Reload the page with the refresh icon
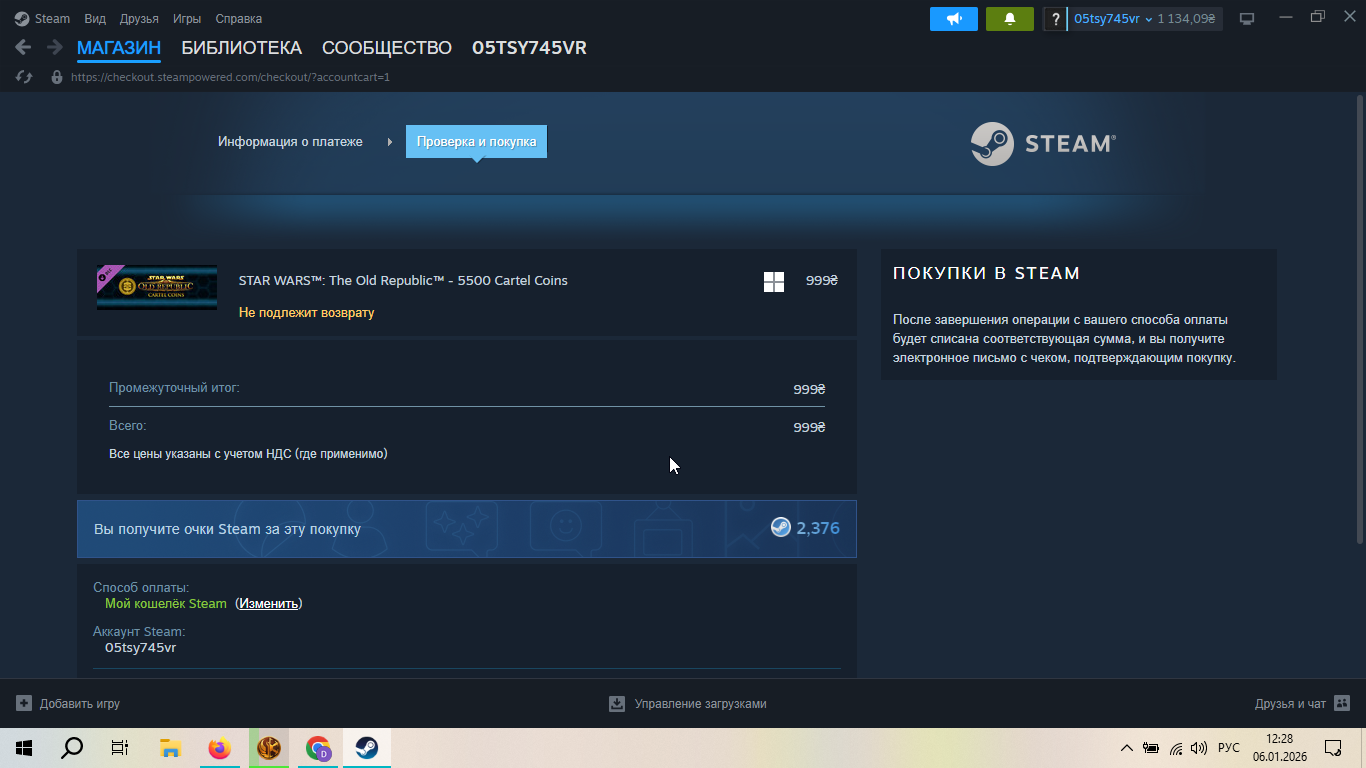Screen dimensions: 1366x768 (25, 77)
